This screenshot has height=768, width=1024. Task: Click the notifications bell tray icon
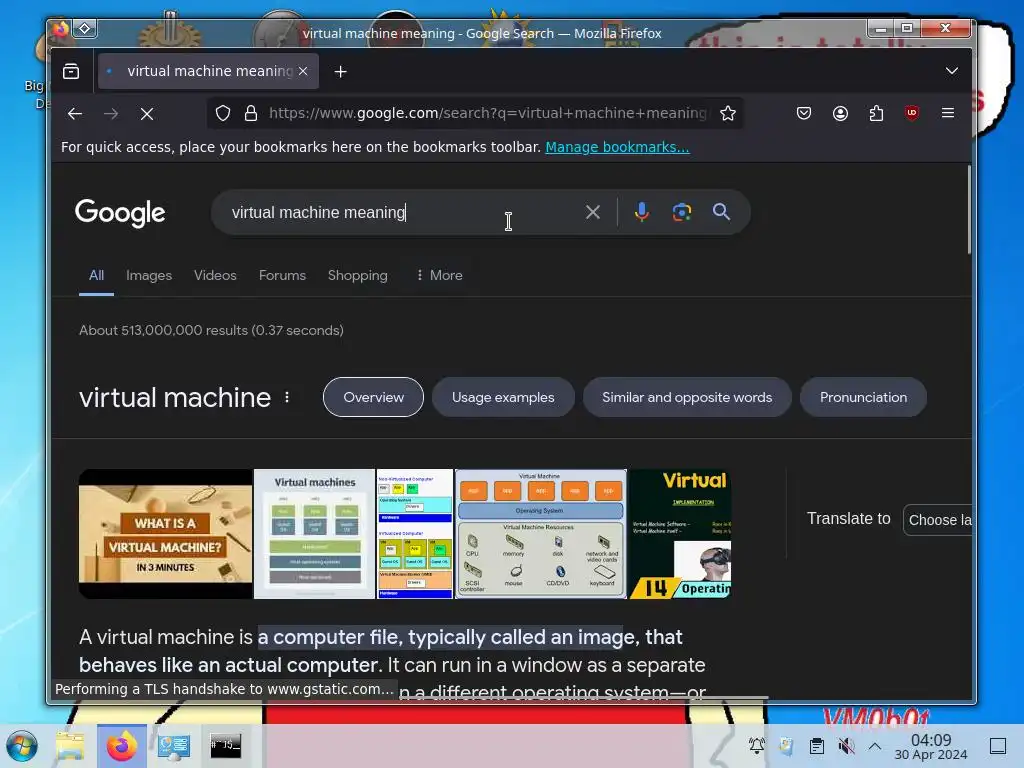(757, 746)
